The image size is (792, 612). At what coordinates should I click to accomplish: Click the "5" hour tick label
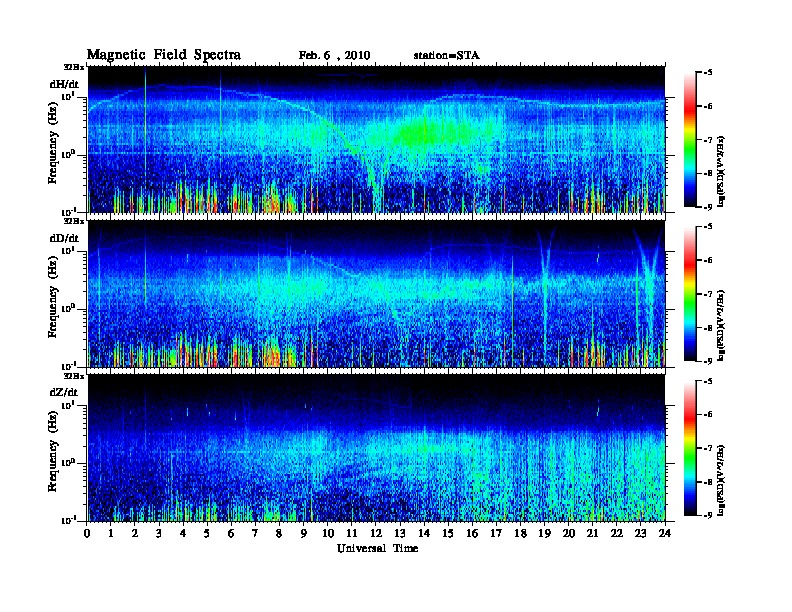tap(207, 533)
